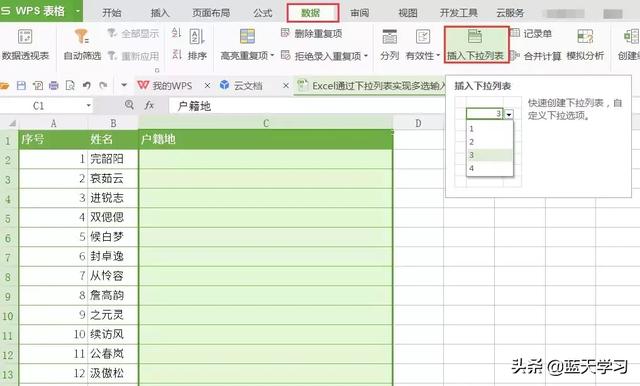The image size is (640, 386).
Task: Select name cell 封卓逸
Action: coord(113,256)
